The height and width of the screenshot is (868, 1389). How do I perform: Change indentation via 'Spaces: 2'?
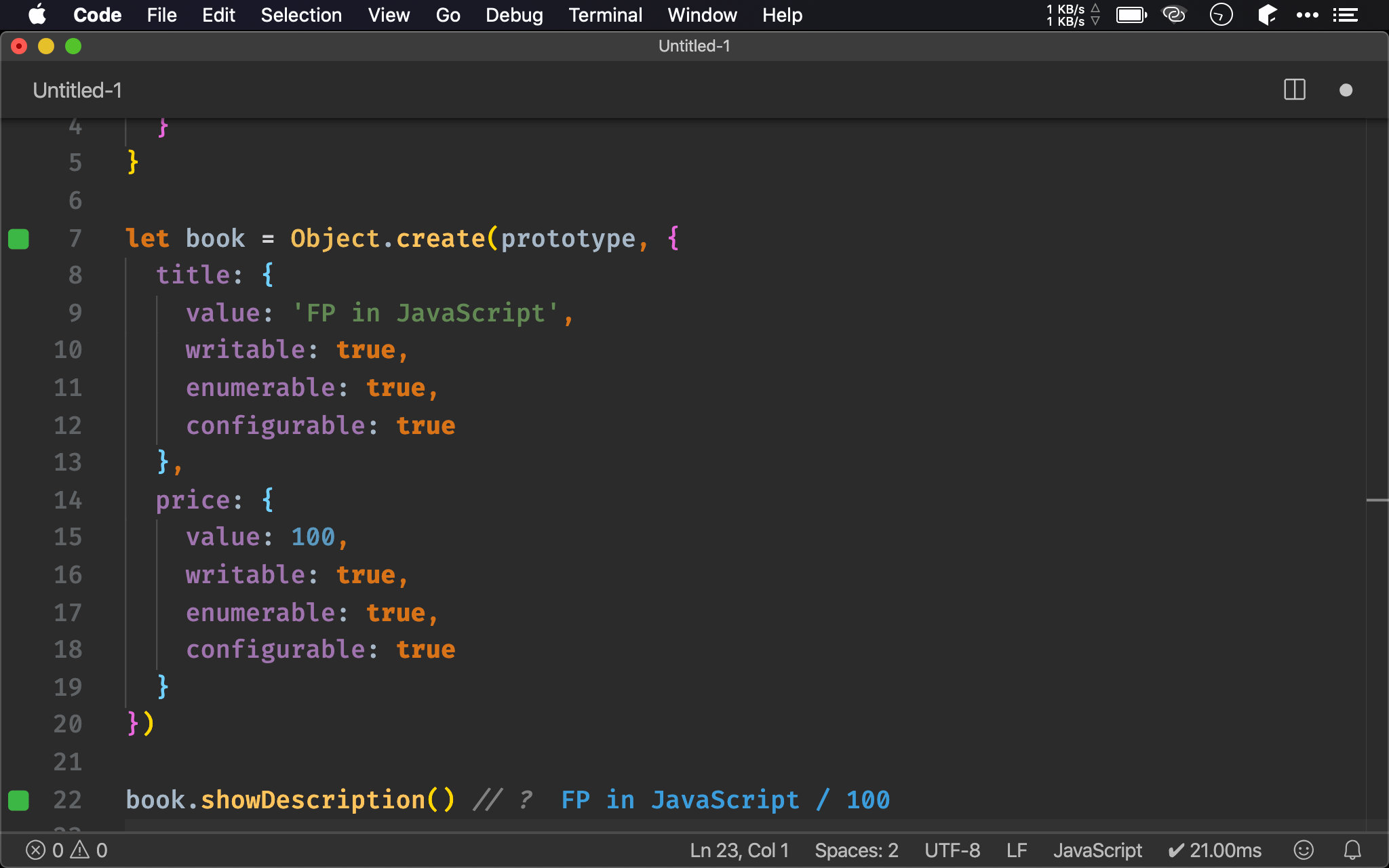tap(856, 850)
